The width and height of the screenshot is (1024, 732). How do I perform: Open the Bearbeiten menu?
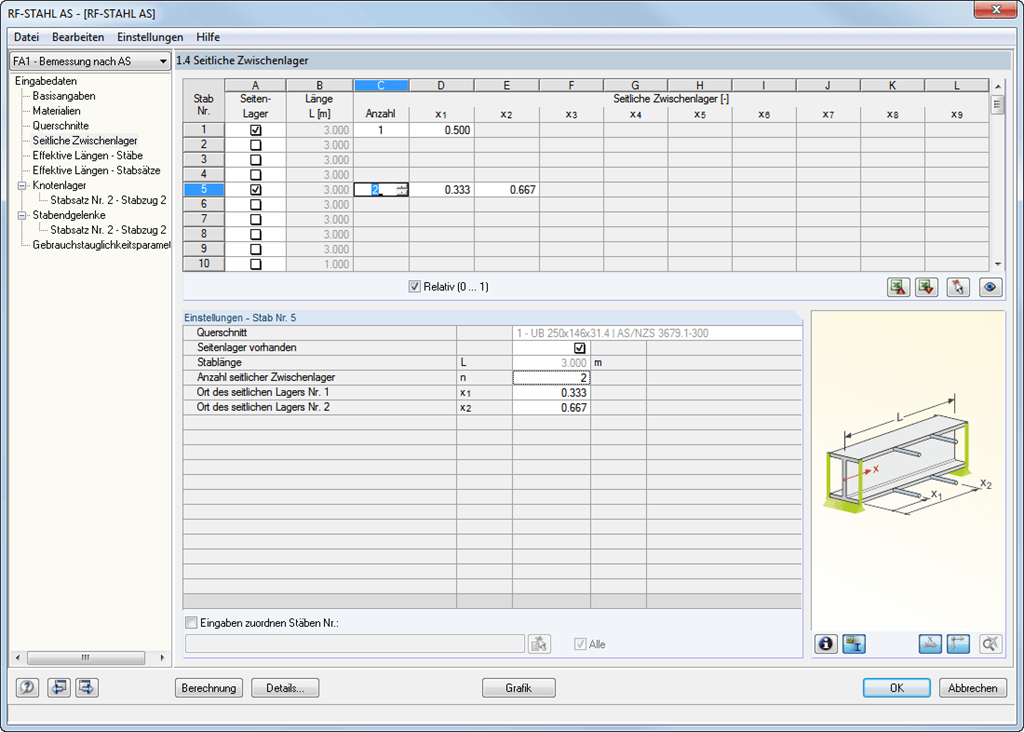click(x=78, y=37)
